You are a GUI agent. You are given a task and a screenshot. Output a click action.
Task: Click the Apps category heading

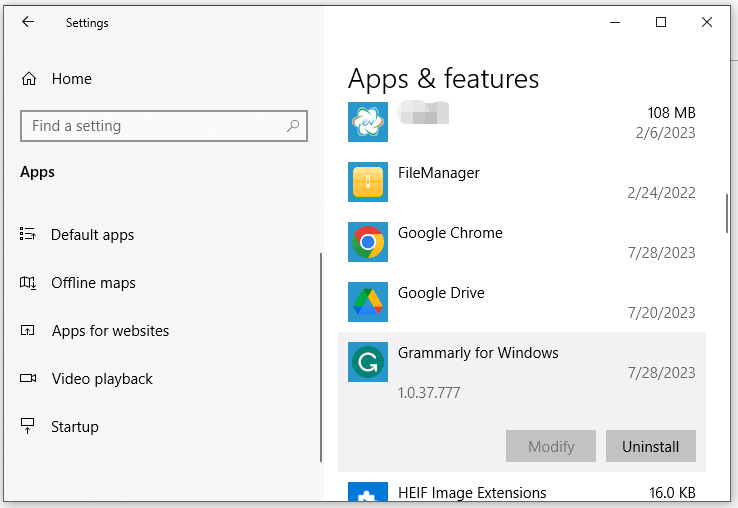pyautogui.click(x=37, y=172)
